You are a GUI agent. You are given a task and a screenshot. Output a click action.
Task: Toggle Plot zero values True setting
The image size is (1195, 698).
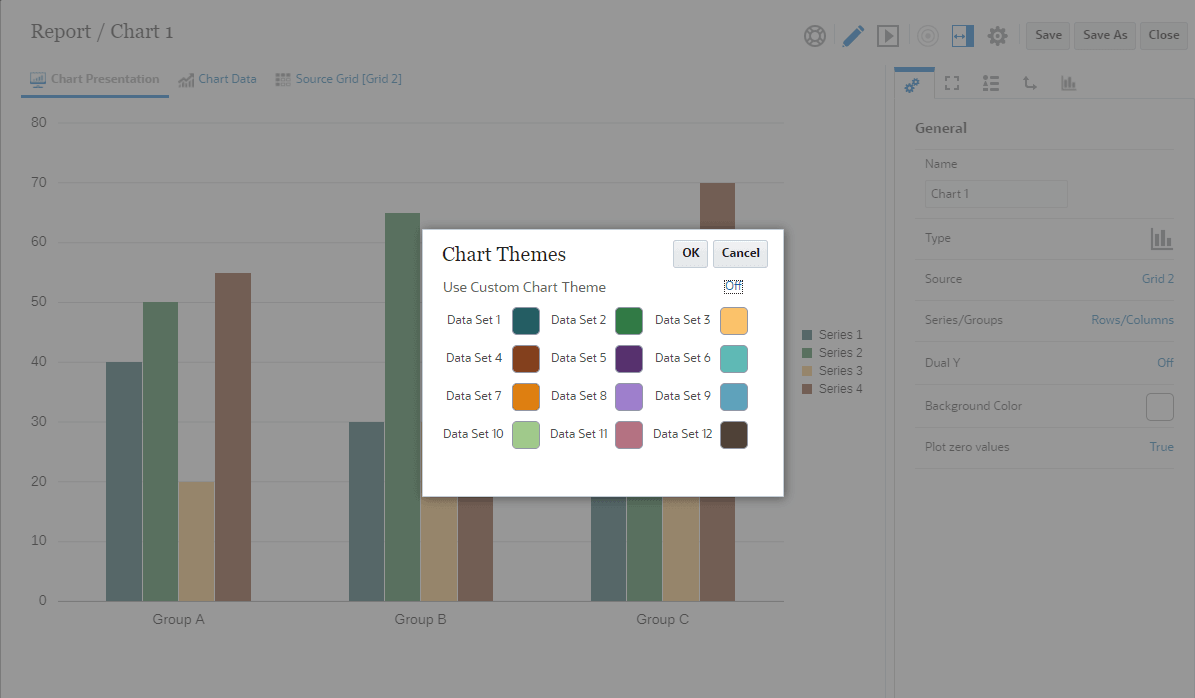tap(1161, 447)
